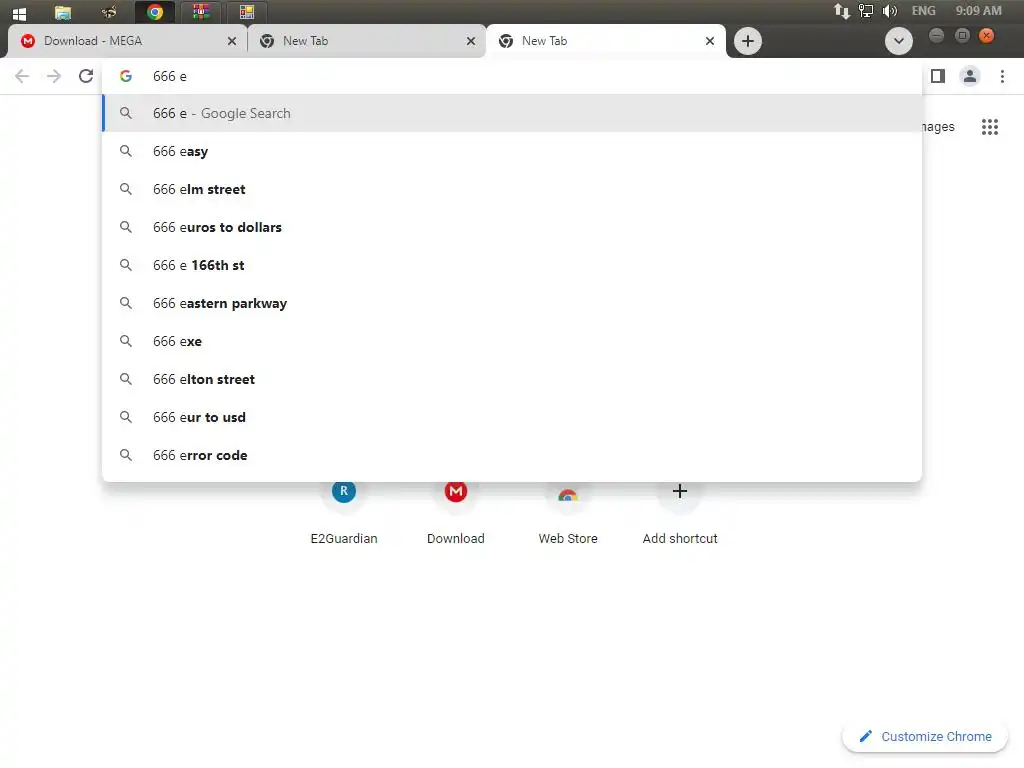Click the browser back arrow

[x=22, y=76]
